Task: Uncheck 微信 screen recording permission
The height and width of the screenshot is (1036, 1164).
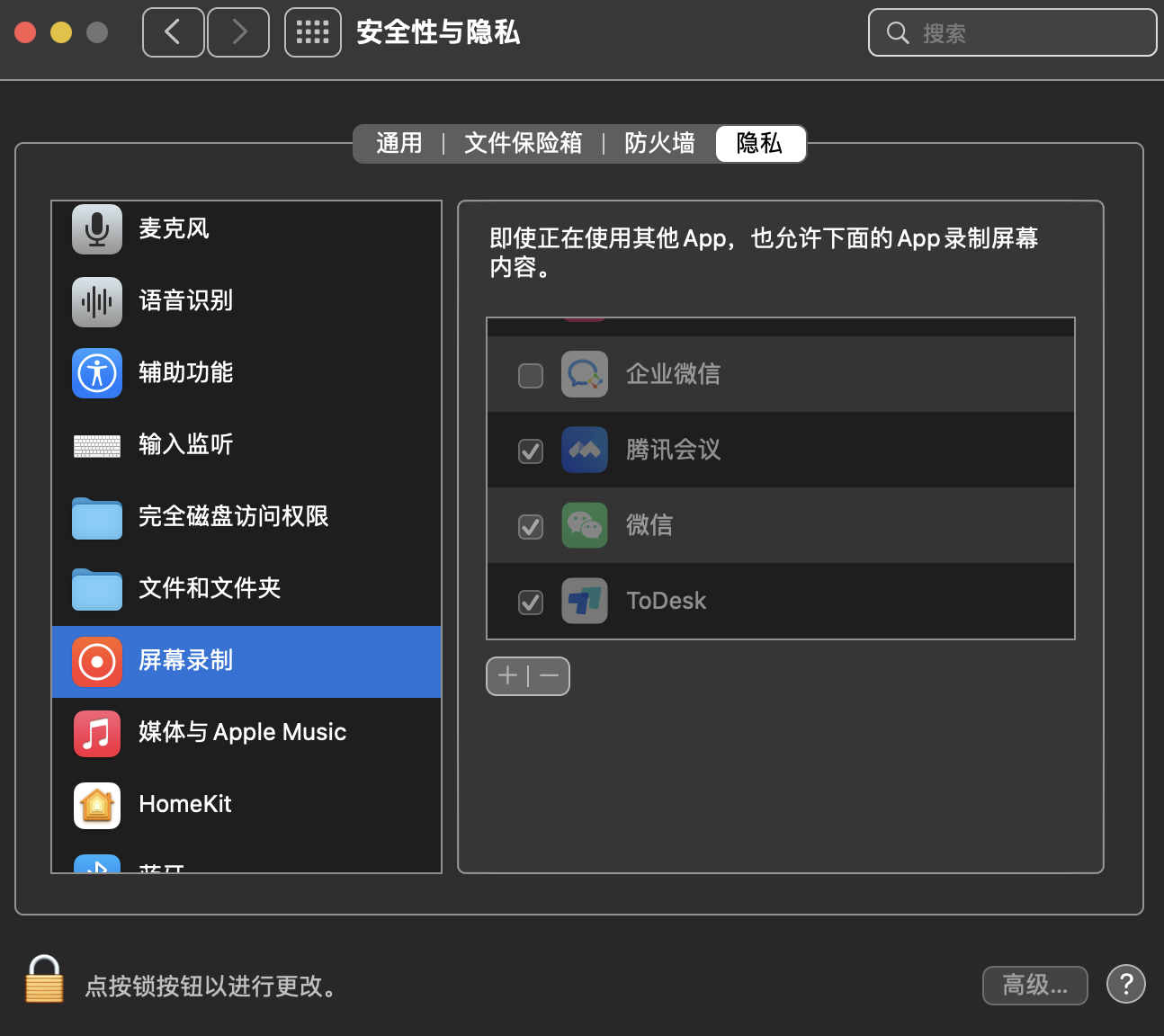Action: pyautogui.click(x=531, y=526)
